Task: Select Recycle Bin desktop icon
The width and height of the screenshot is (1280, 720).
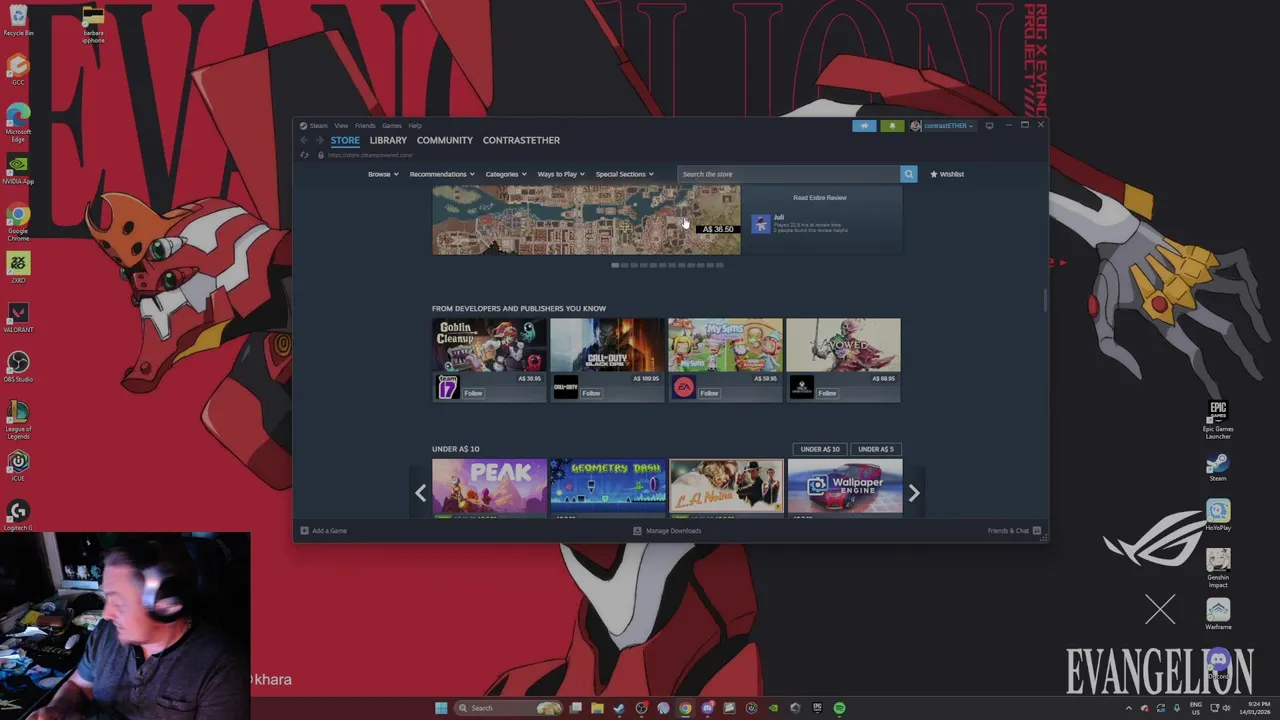Action: coord(17,20)
